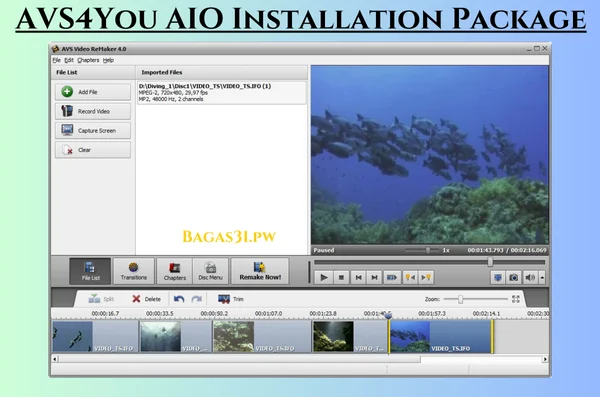Click the AVS Video ReMaker title bar icon

(56, 49)
